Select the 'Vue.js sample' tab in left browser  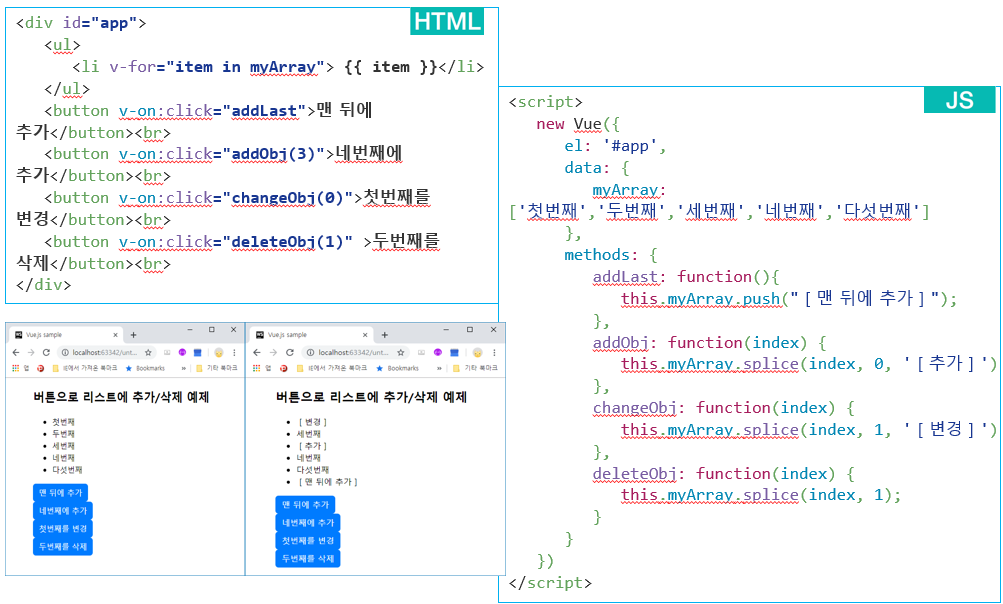coord(67,335)
